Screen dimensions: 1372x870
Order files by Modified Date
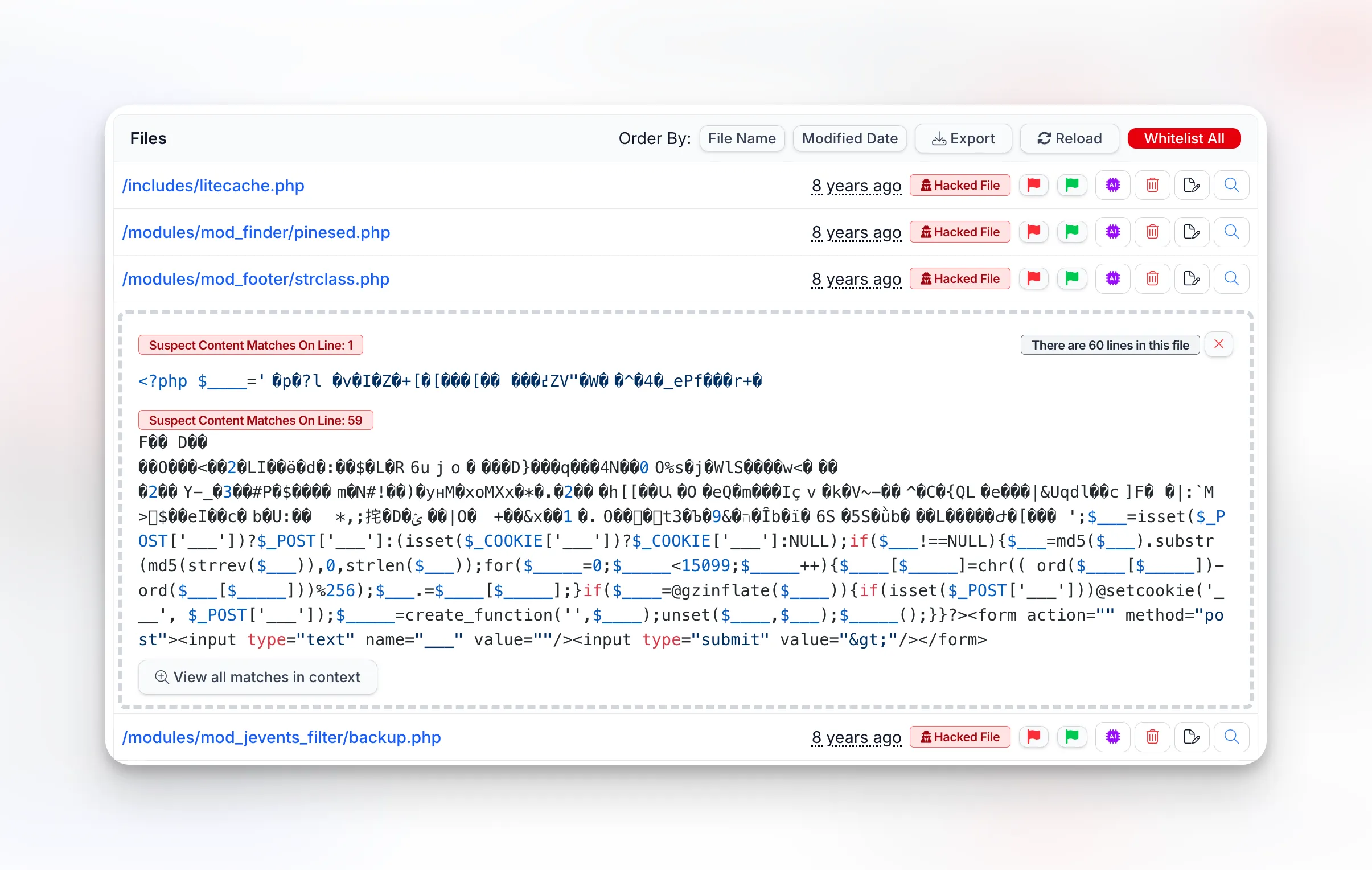tap(849, 138)
